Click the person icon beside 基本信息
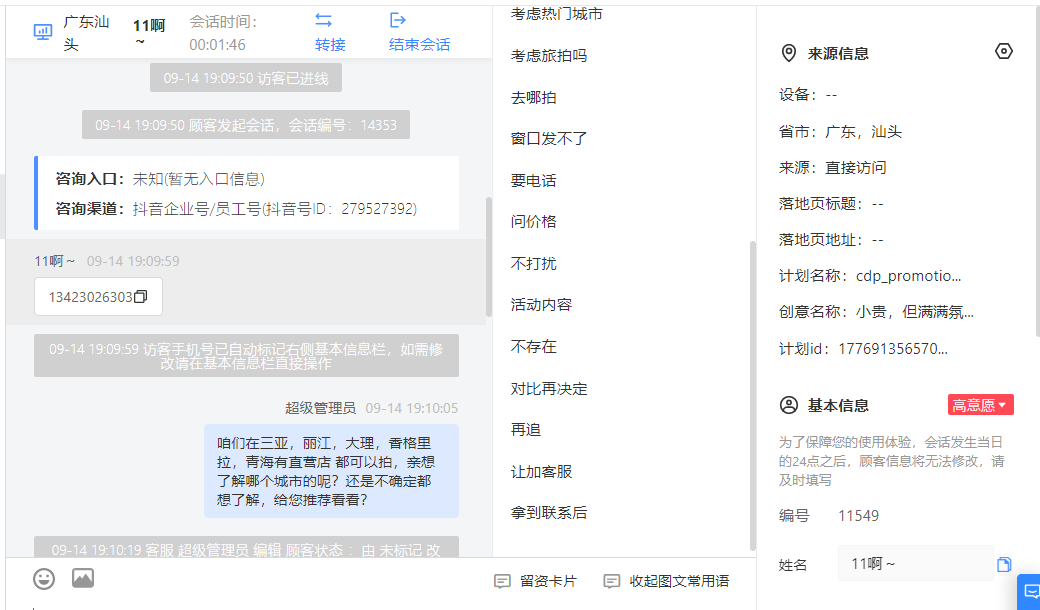1040x610 pixels. (x=789, y=405)
